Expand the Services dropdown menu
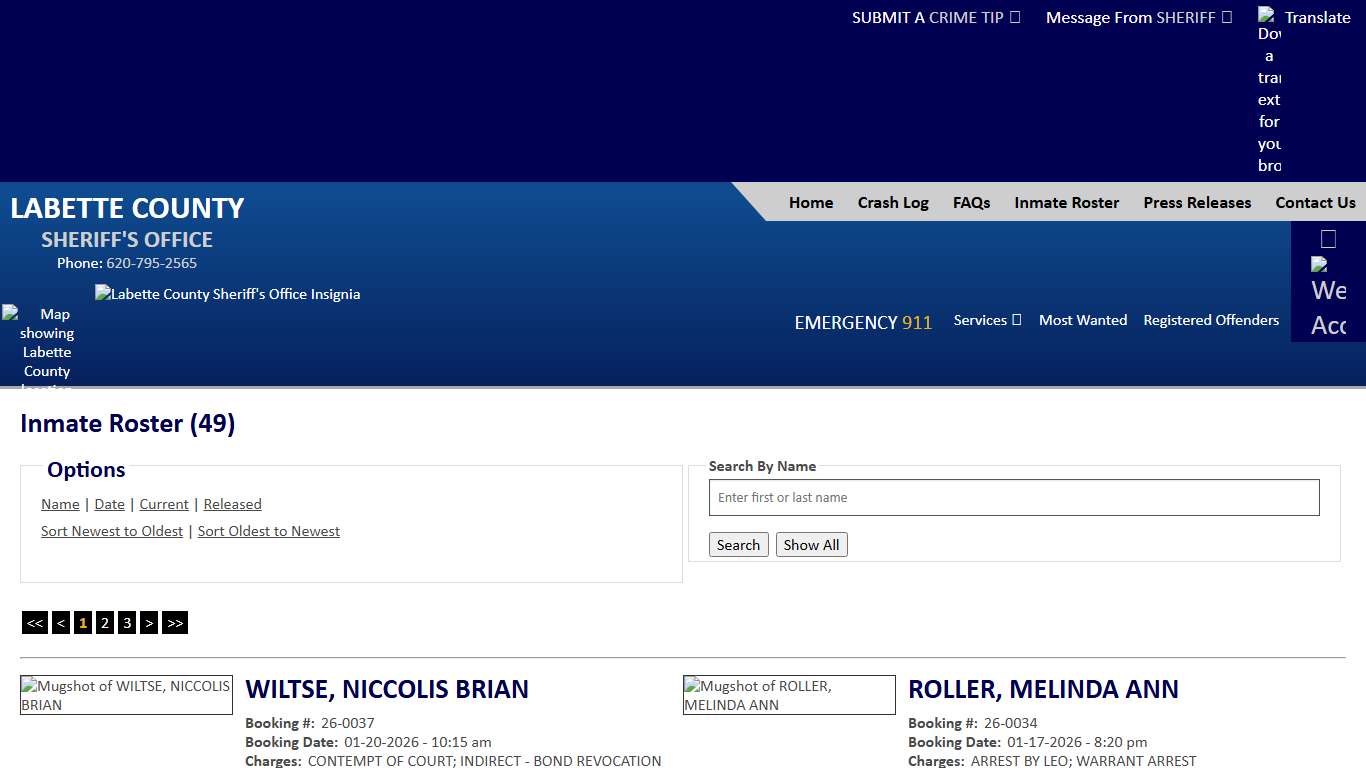 click(987, 320)
